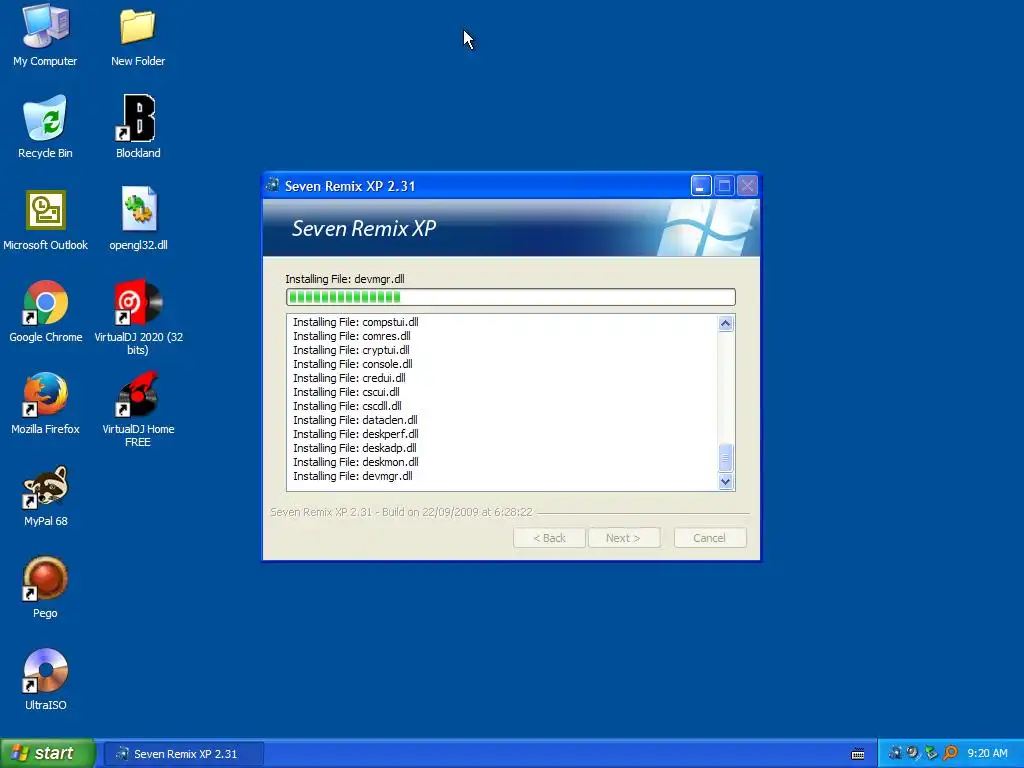Open the Start menu
Viewport: 1024px width, 768px height.
point(47,753)
